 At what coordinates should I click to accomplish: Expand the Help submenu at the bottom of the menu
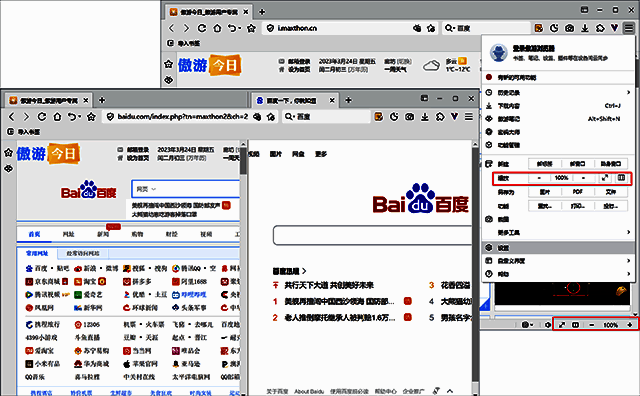click(x=629, y=274)
